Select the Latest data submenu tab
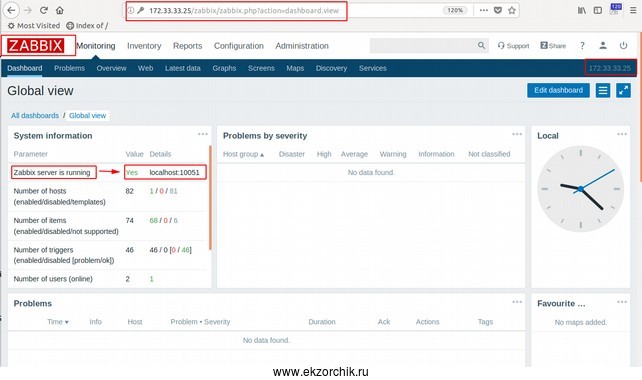The height and width of the screenshot is (380, 642). [x=183, y=68]
